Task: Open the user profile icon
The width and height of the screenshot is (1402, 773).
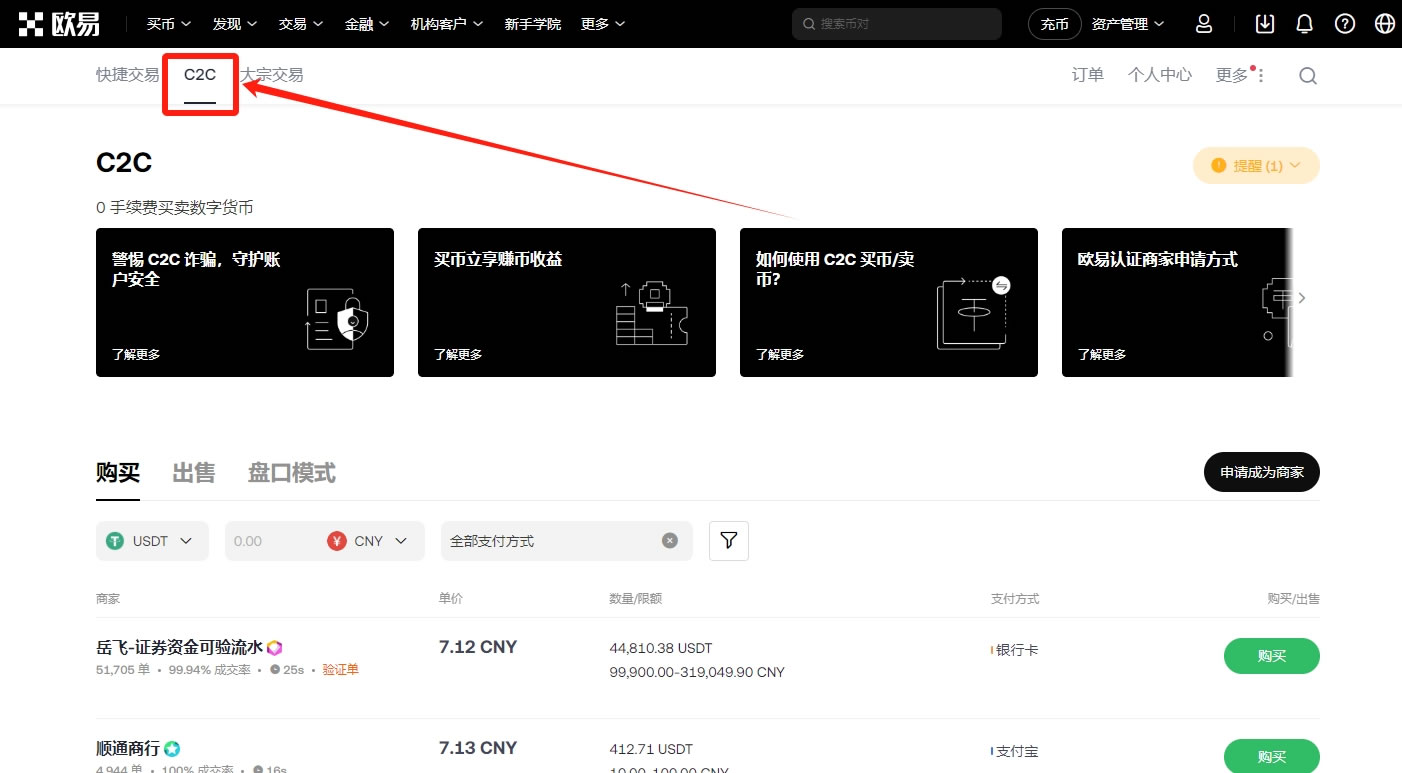Action: click(x=1204, y=24)
